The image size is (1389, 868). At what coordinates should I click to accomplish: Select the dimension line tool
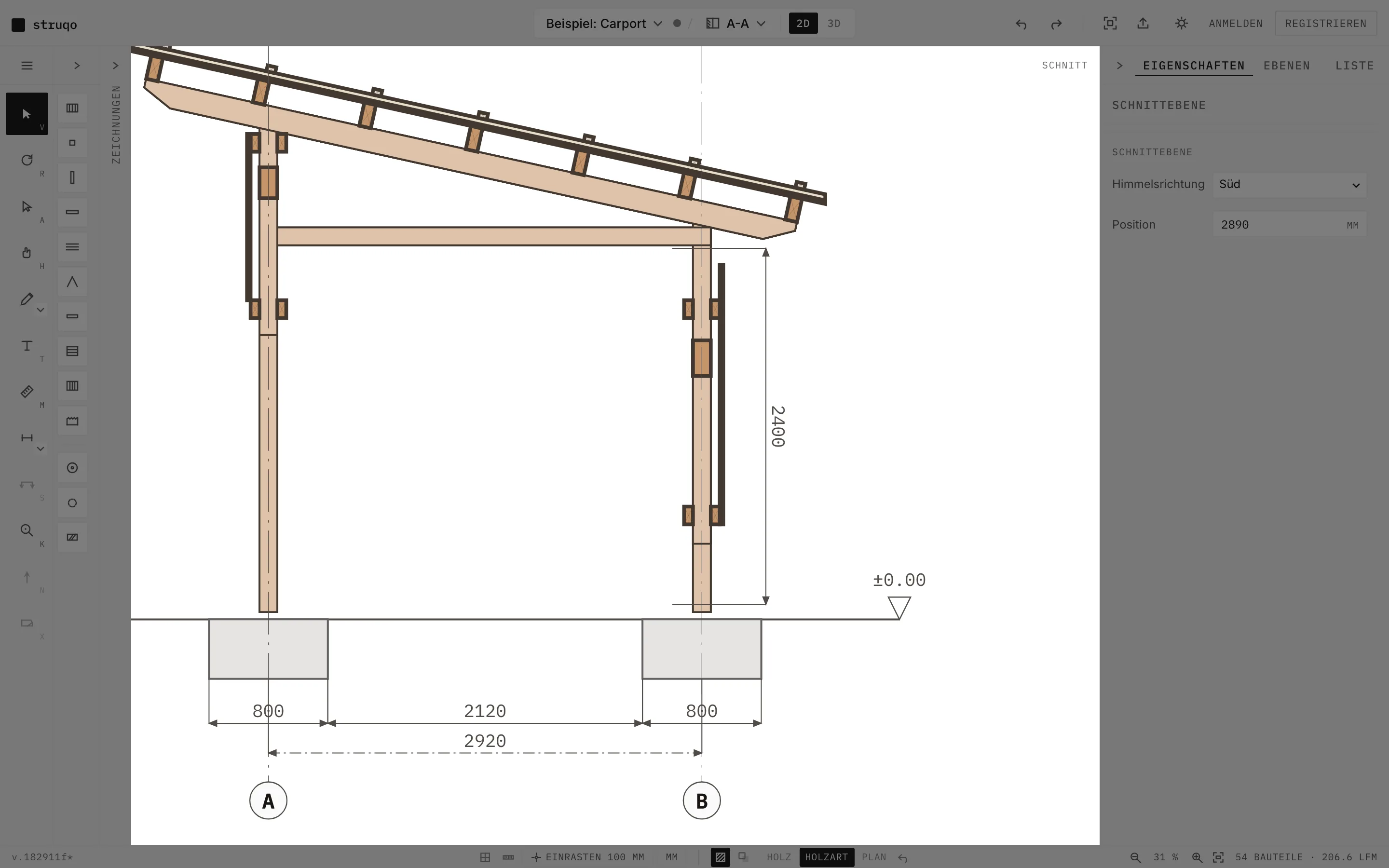pyautogui.click(x=27, y=438)
